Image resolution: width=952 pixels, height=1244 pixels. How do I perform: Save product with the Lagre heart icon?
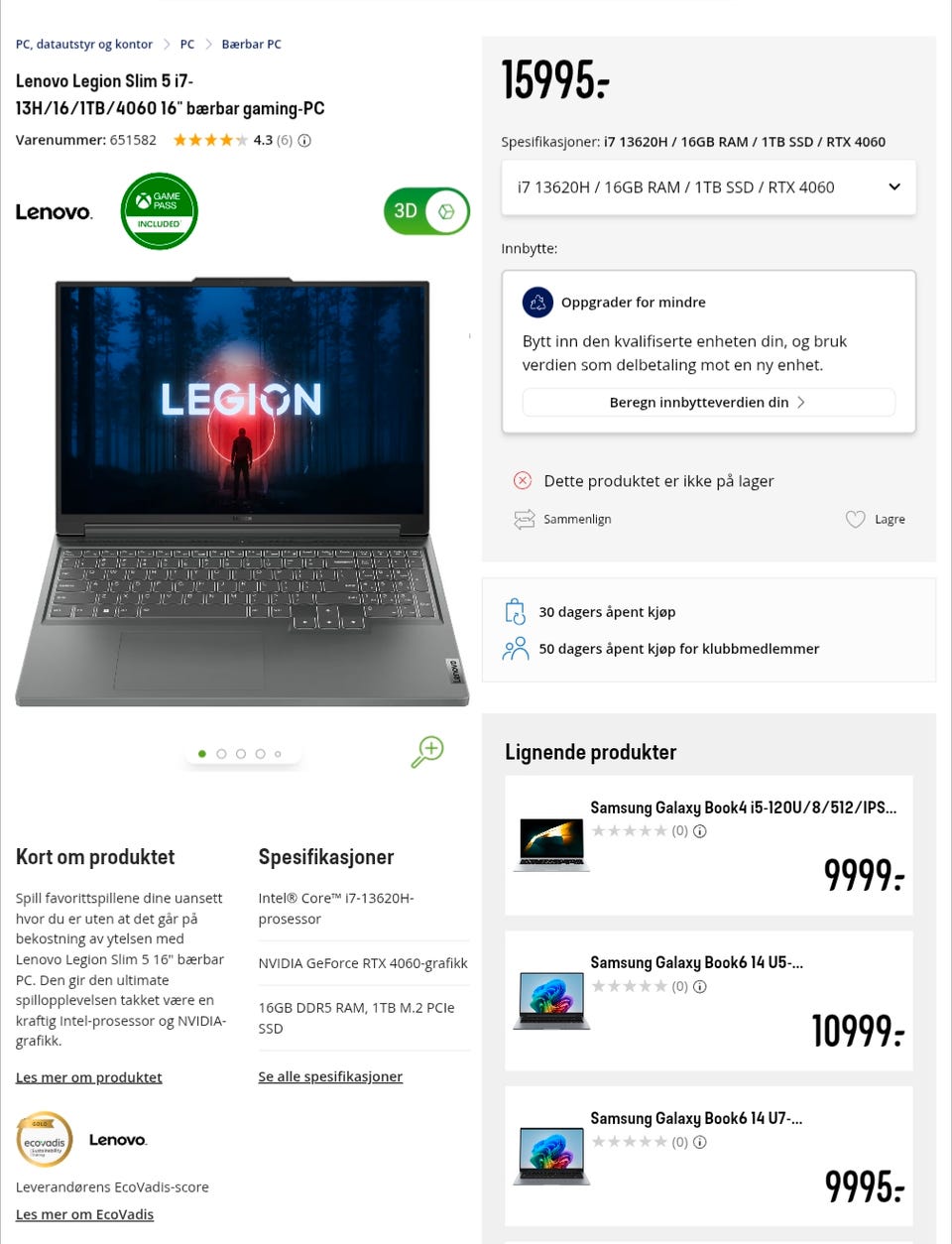click(855, 519)
